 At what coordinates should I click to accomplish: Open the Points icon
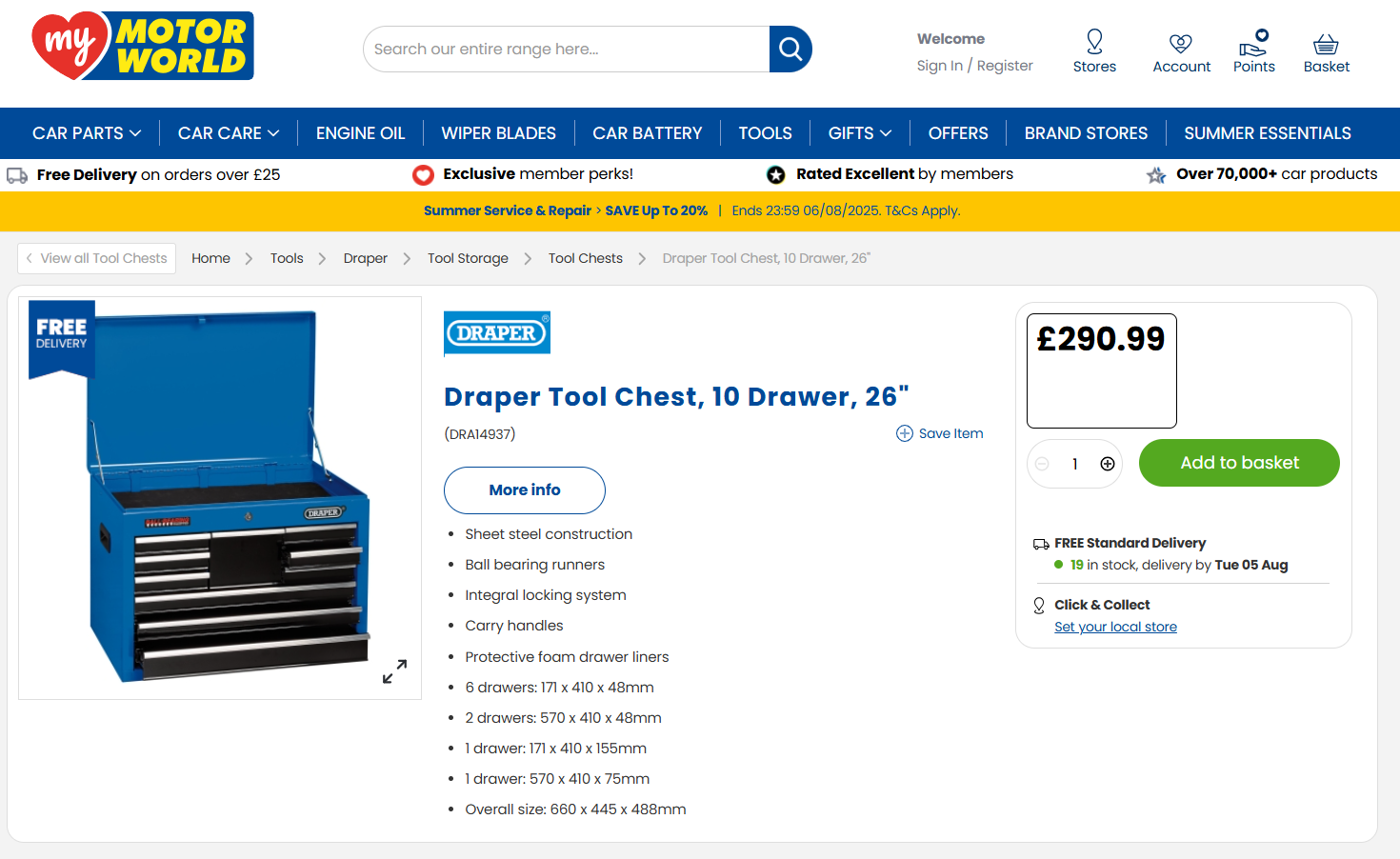[1253, 44]
